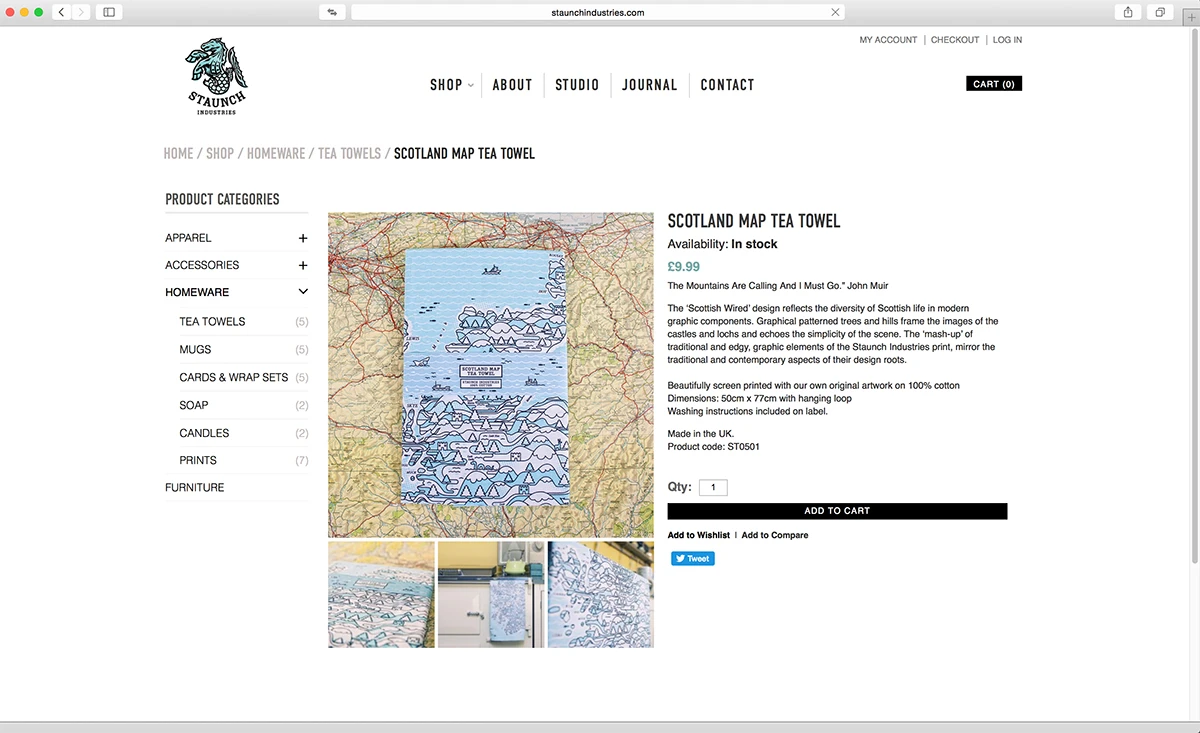
Task: Open the Shop dropdown menu
Action: pyautogui.click(x=451, y=85)
